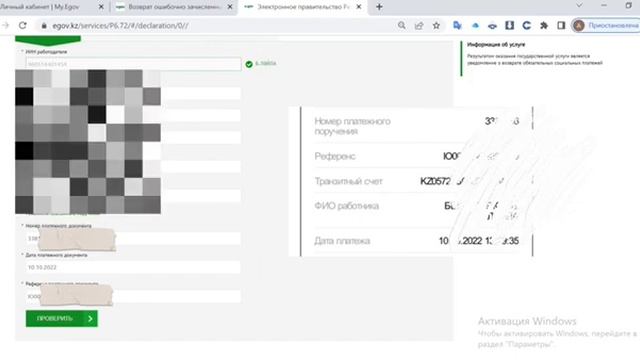Image resolution: width=640 pixels, height=360 pixels.
Task: Click the address bar URL egov.kz
Action: coord(120,25)
